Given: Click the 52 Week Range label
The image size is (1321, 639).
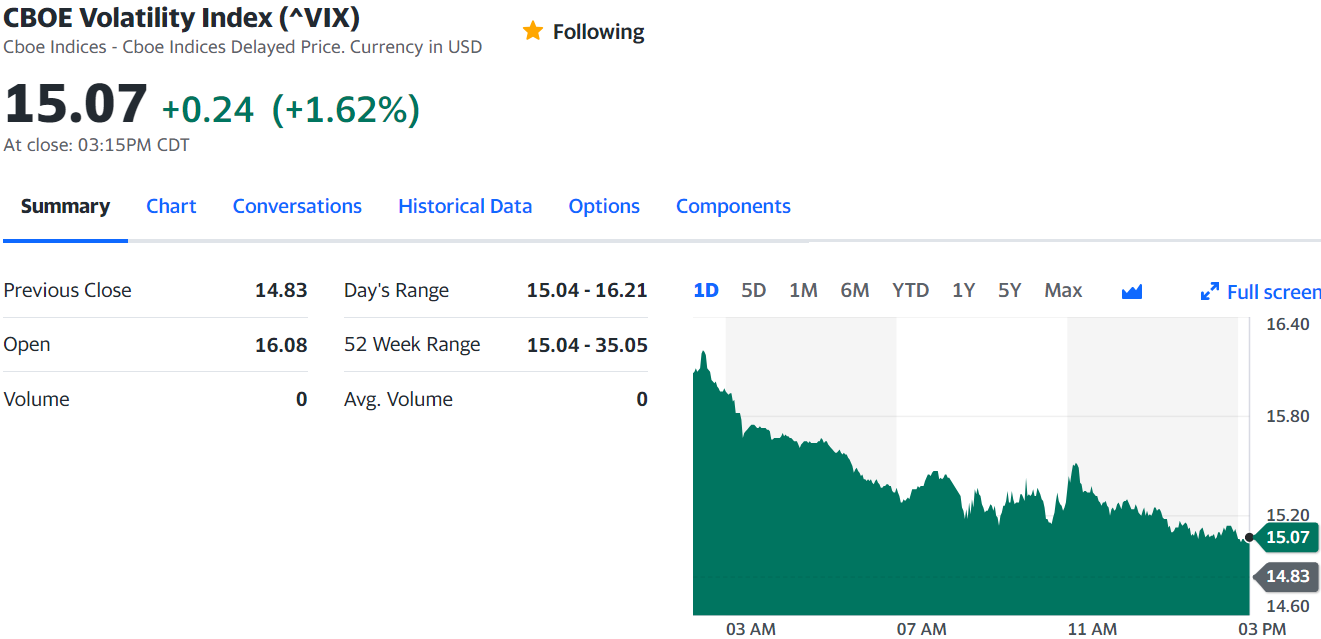Looking at the screenshot, I should point(412,345).
